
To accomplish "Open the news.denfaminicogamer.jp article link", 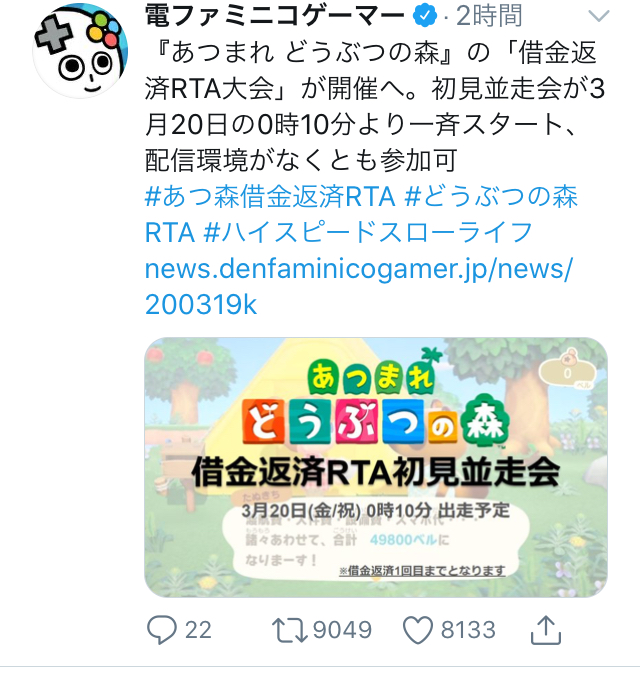I will coord(359,287).
